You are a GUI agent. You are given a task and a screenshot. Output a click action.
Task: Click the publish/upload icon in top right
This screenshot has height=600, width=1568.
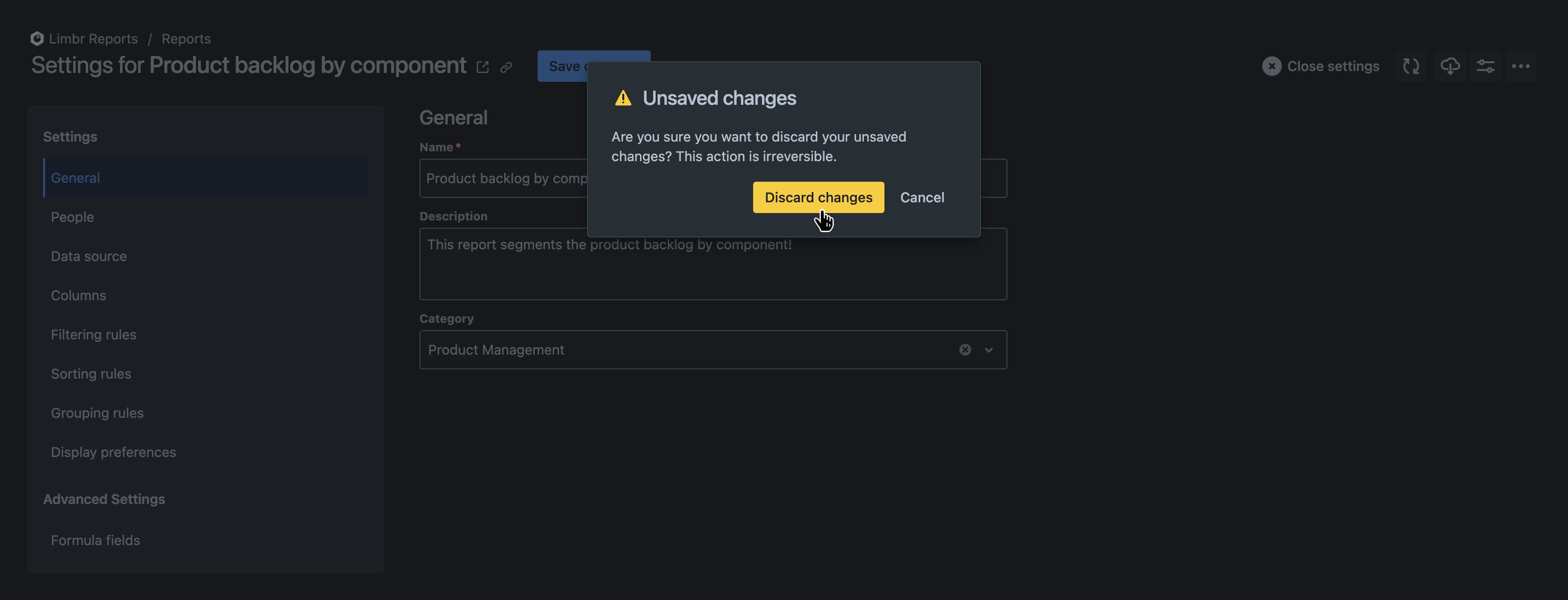point(1449,65)
